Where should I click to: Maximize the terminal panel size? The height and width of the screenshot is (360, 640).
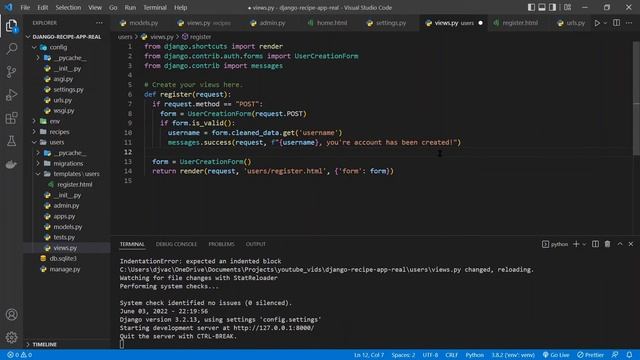(x=620, y=244)
